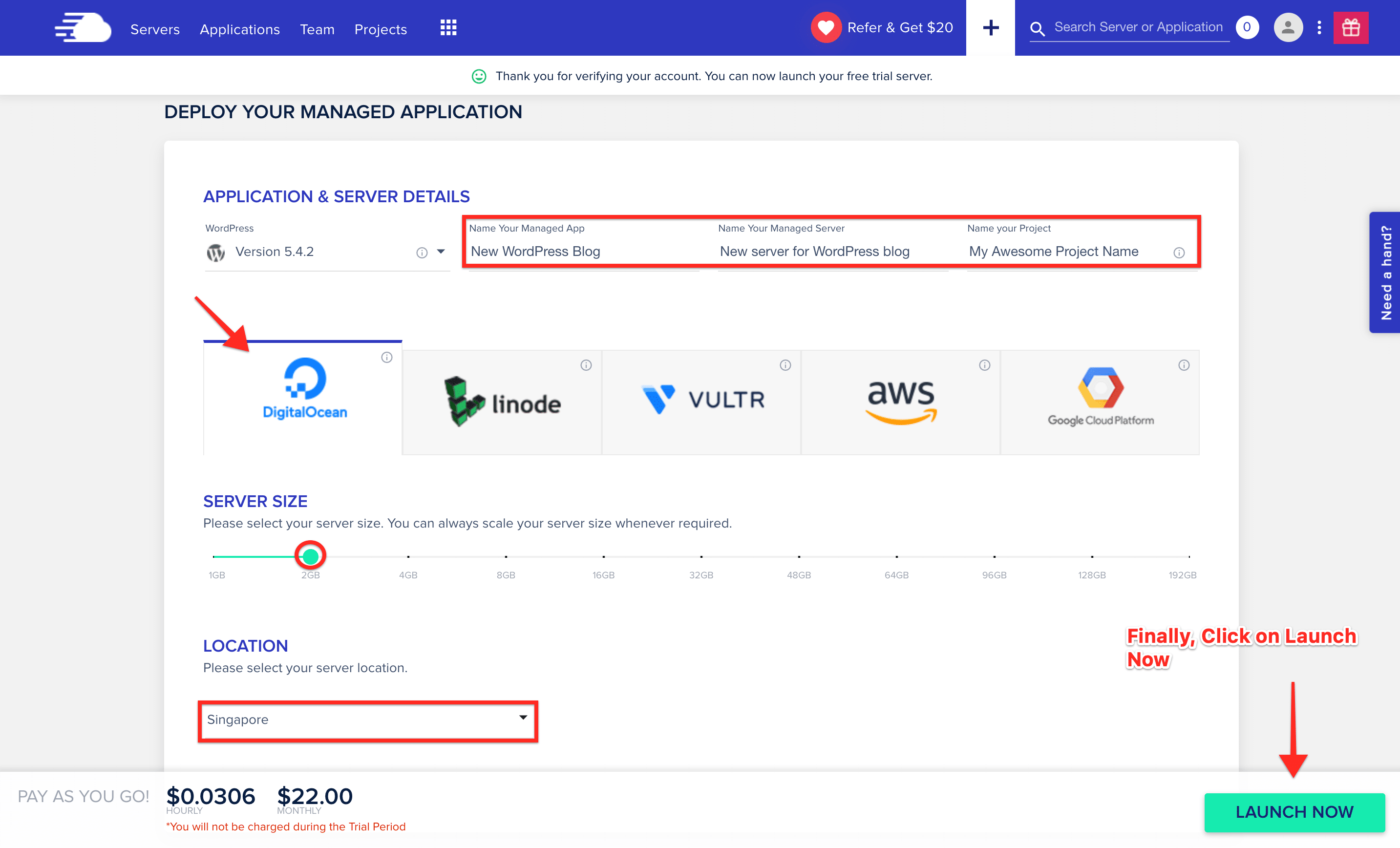Click the Google Cloud Platform info icon

pos(1184,365)
